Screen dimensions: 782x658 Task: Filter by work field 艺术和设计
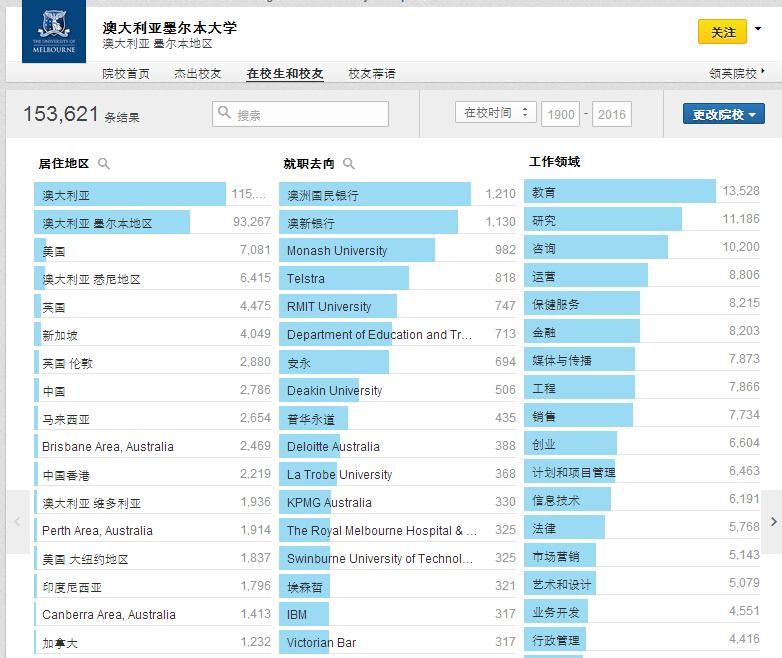pos(642,583)
